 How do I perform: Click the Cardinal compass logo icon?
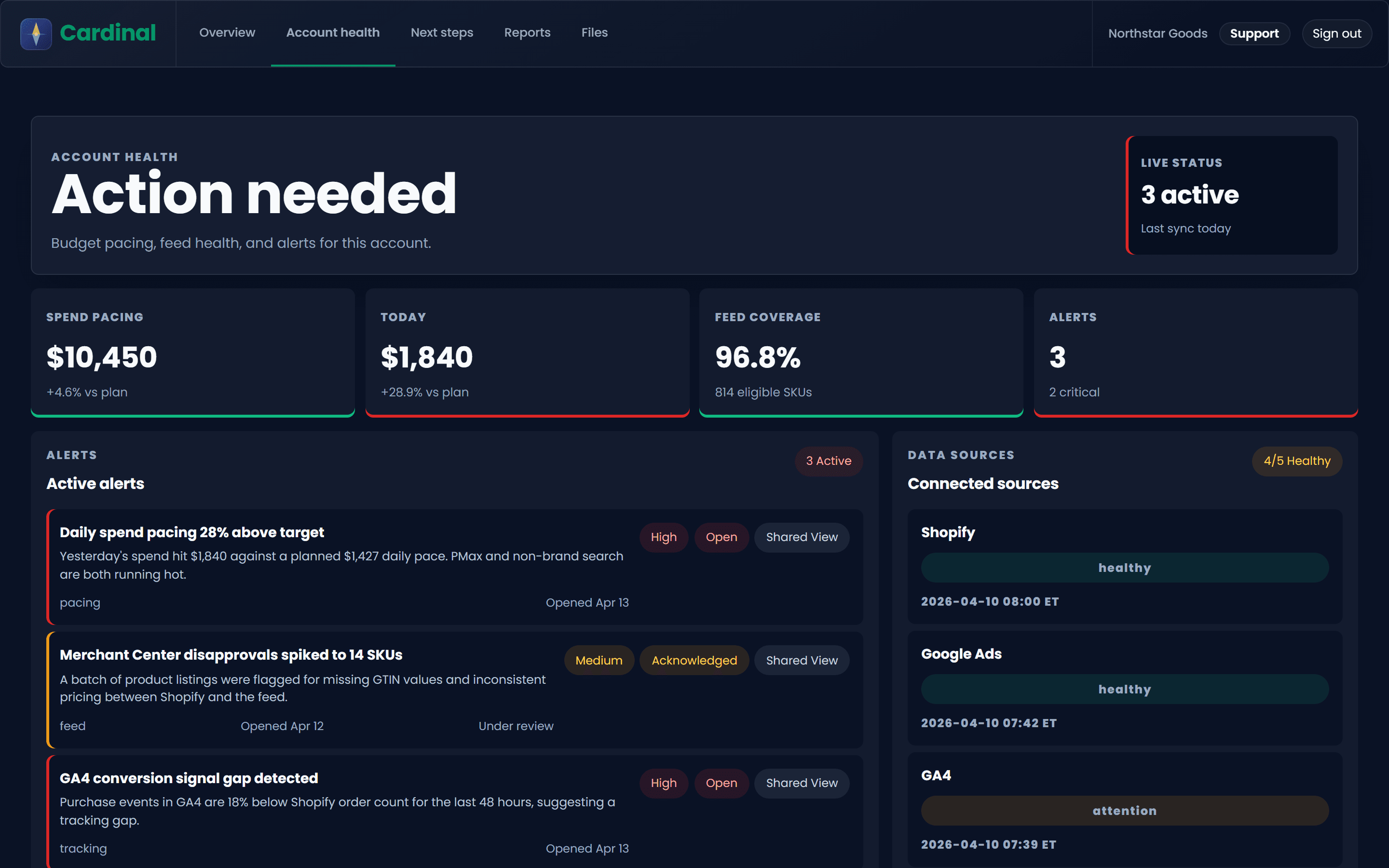(36, 33)
